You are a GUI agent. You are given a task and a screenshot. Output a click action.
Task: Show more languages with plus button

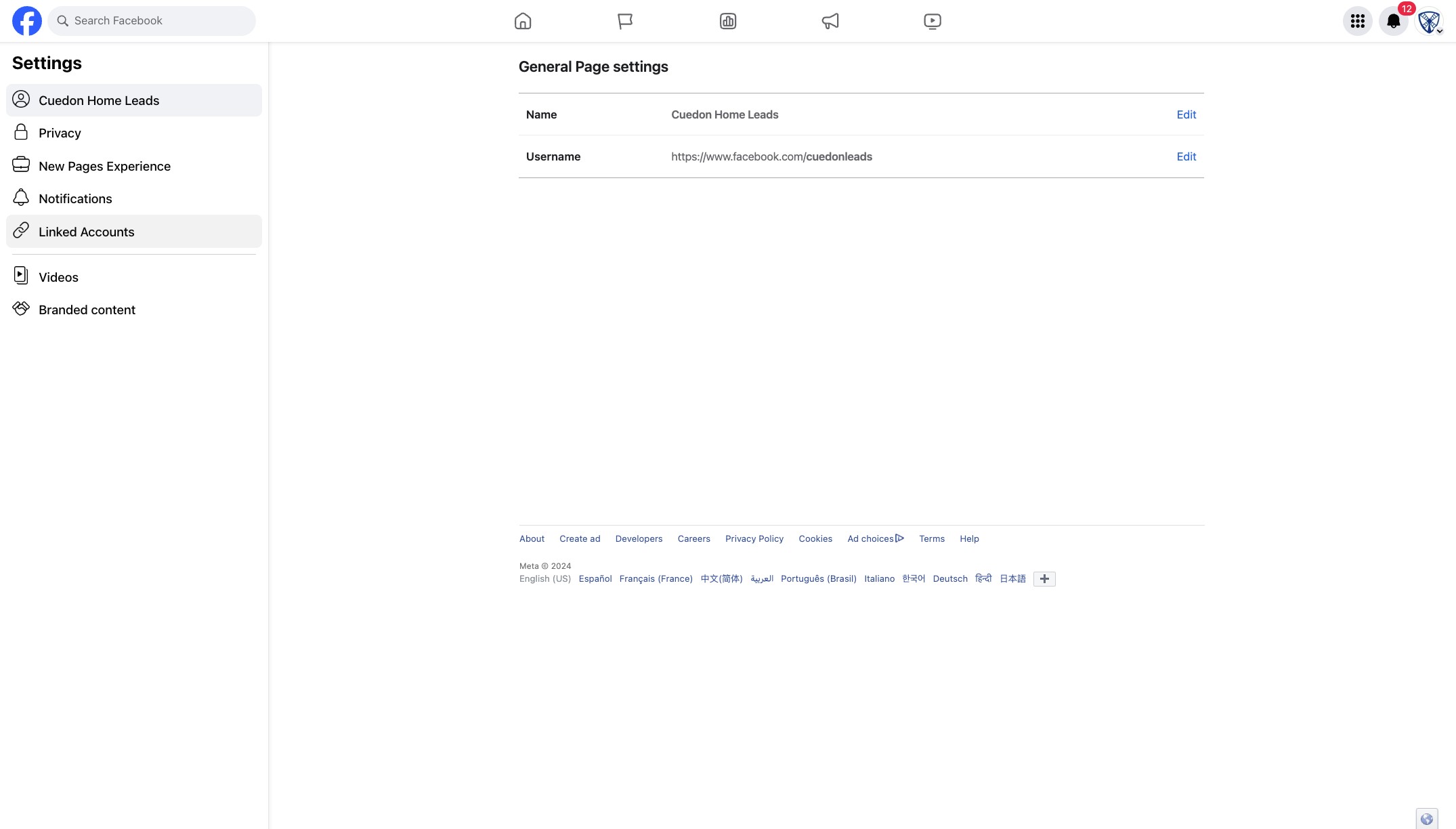1044,579
